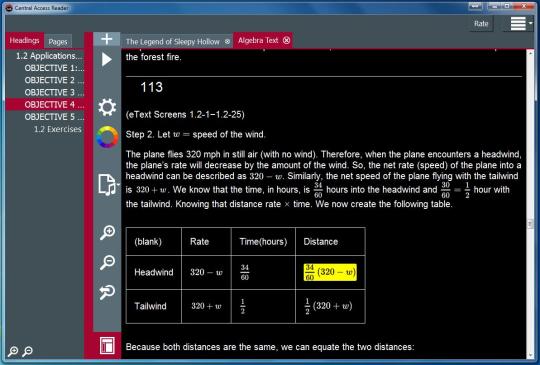Click the tailwind distance formula cell
540x365 pixels.
pyautogui.click(x=329, y=306)
